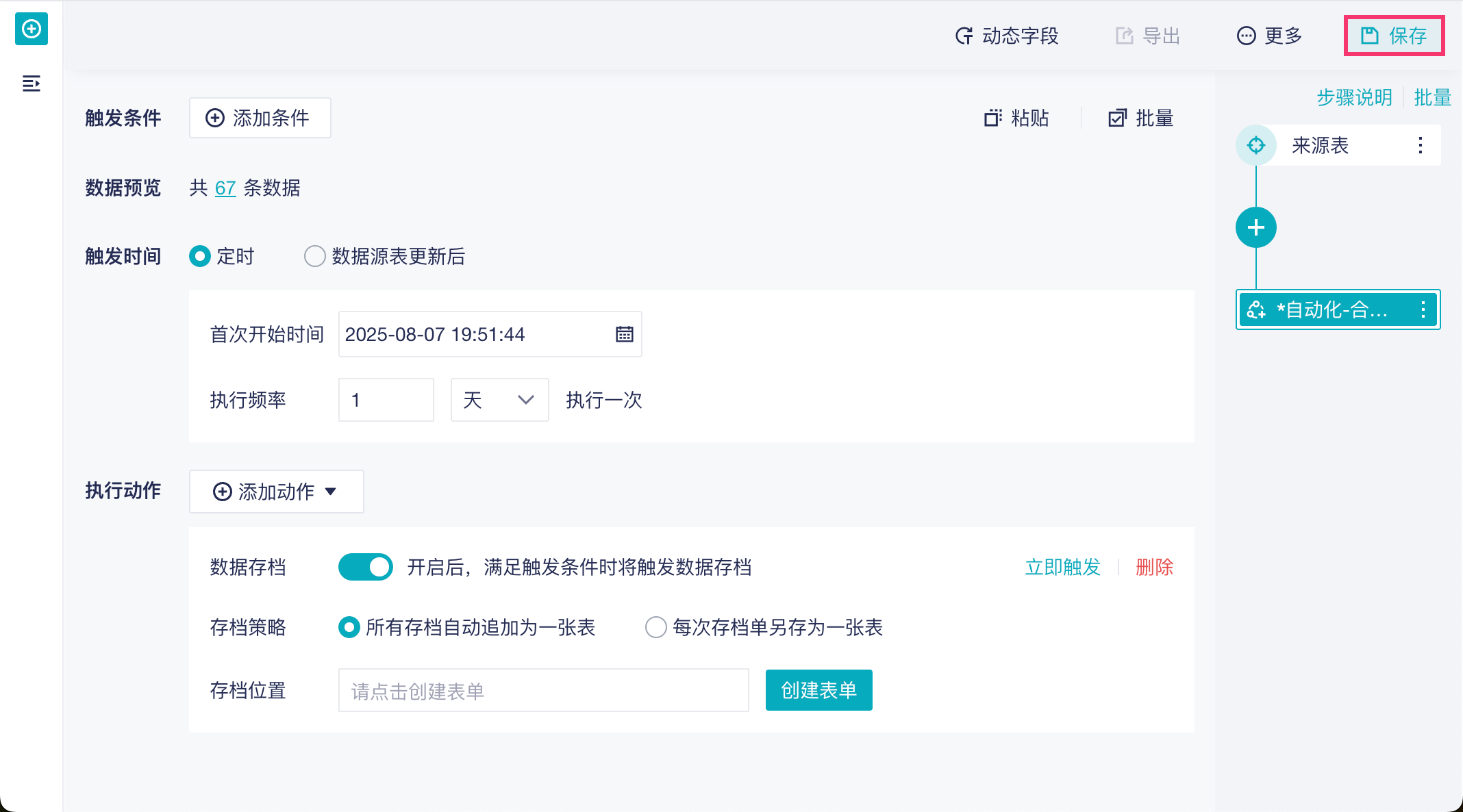Expand the 天 frequency unit dropdown
Image resolution: width=1463 pixels, height=812 pixels.
(x=499, y=400)
